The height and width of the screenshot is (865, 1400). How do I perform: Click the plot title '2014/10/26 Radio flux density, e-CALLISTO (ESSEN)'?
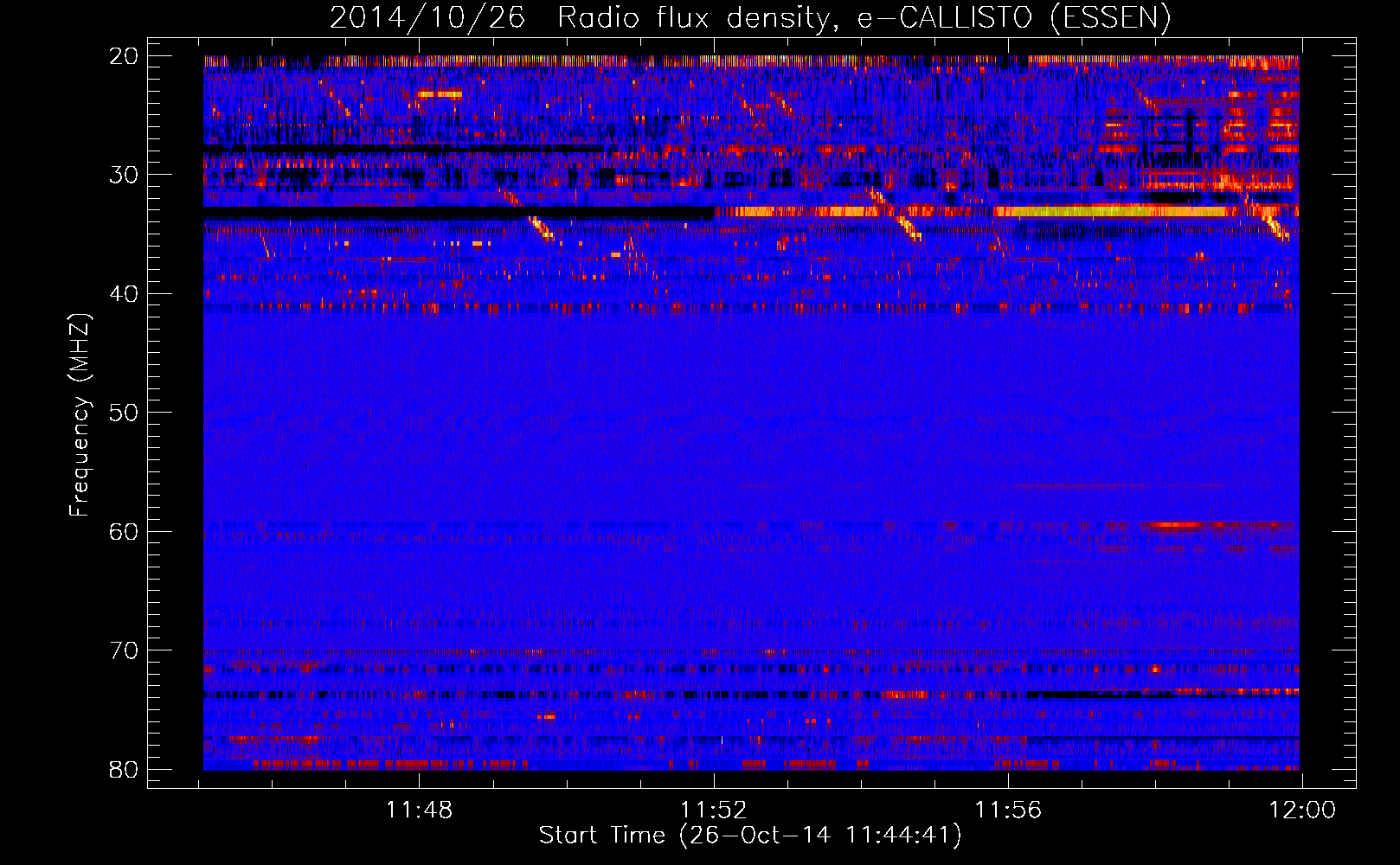click(x=750, y=18)
